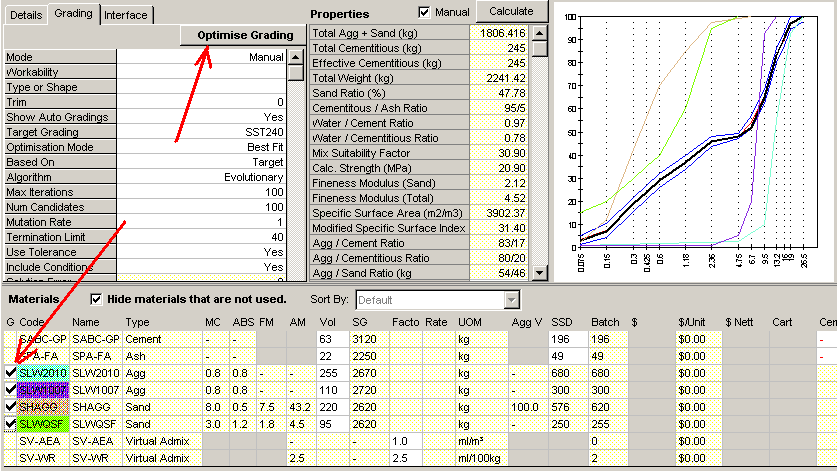Select the green SLW2010 code cell
The image size is (837, 471).
pyautogui.click(x=42, y=373)
